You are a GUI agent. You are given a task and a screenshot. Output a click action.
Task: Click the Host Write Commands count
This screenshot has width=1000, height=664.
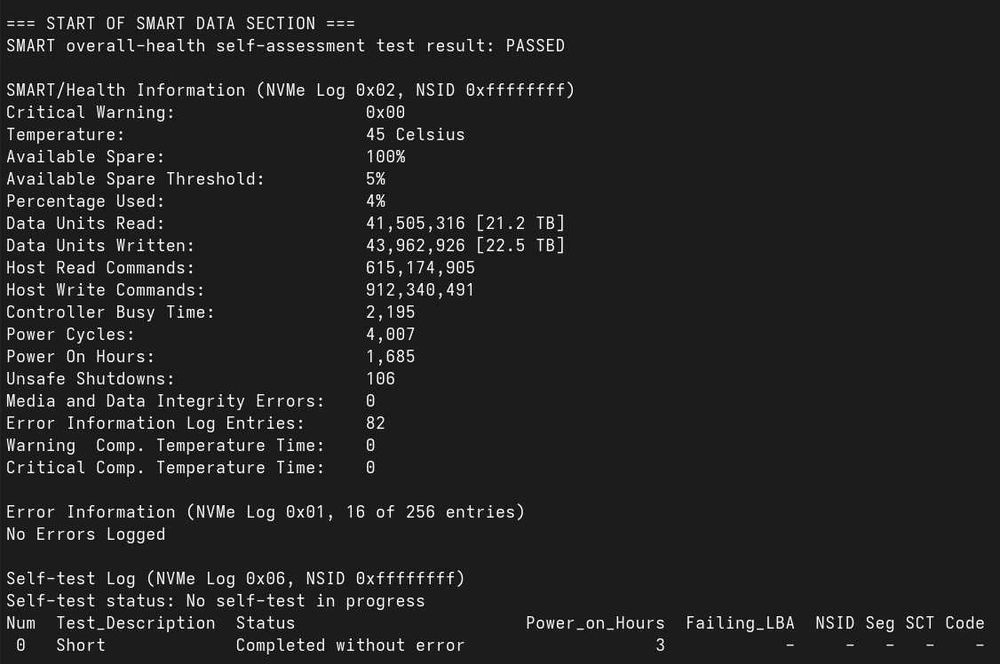tap(420, 290)
